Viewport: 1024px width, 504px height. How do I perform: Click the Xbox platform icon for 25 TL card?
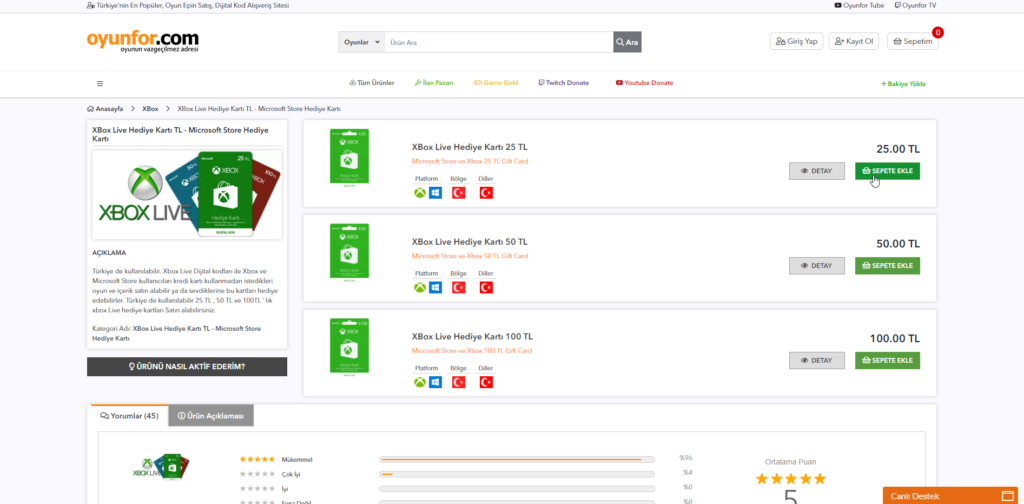tap(420, 192)
